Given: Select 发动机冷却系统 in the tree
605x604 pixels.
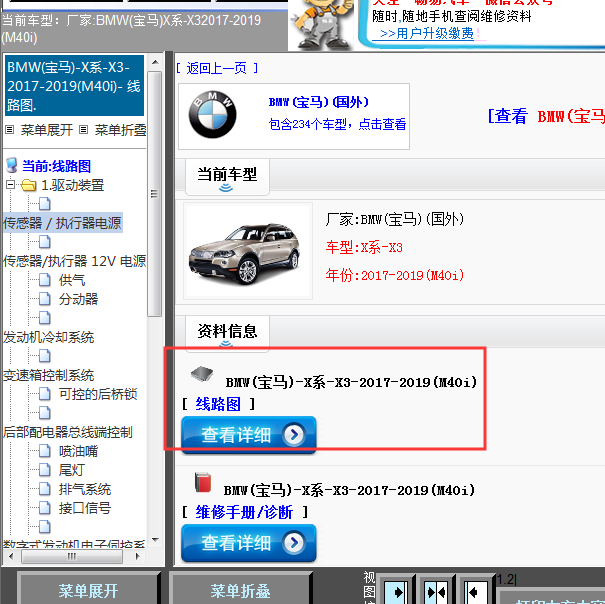Looking at the screenshot, I should coord(49,337).
